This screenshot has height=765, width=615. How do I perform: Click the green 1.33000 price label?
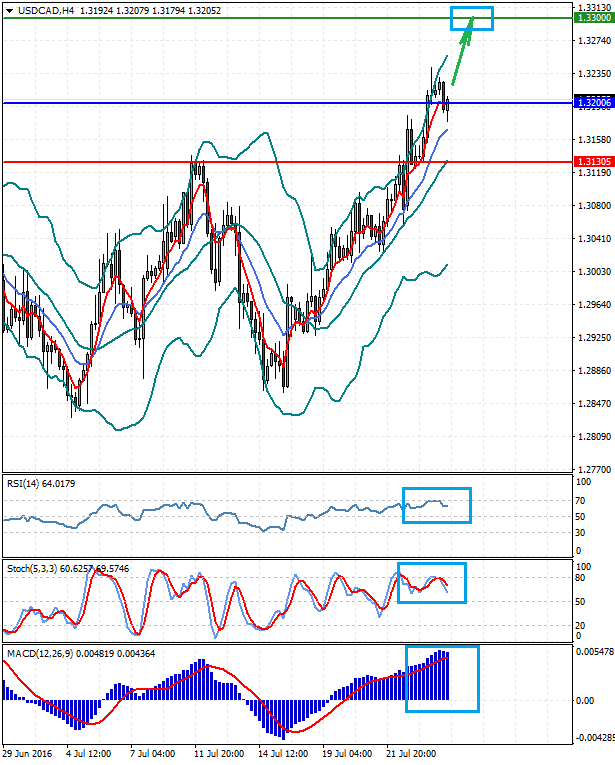(588, 18)
